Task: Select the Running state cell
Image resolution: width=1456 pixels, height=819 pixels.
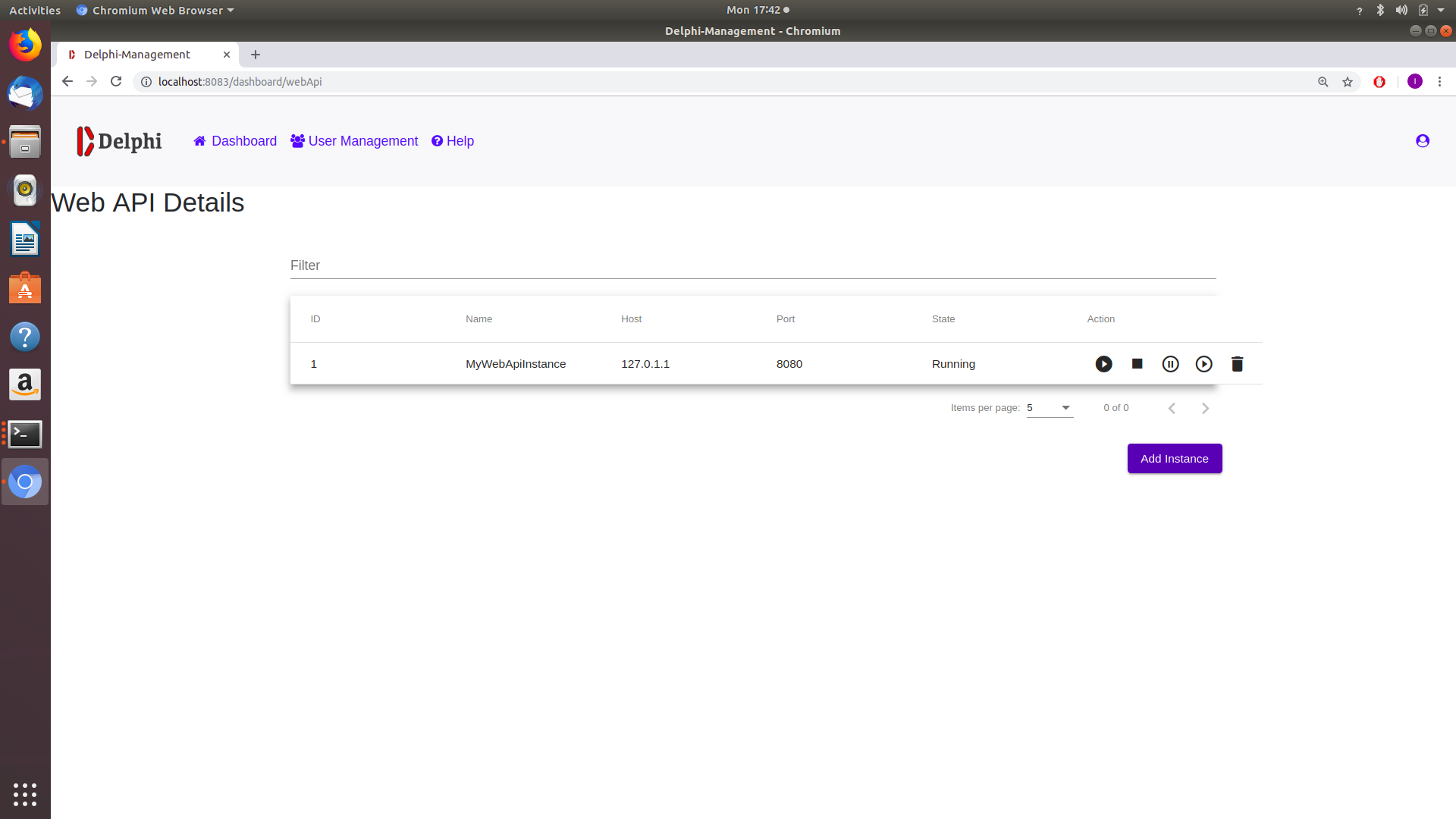Action: point(953,364)
